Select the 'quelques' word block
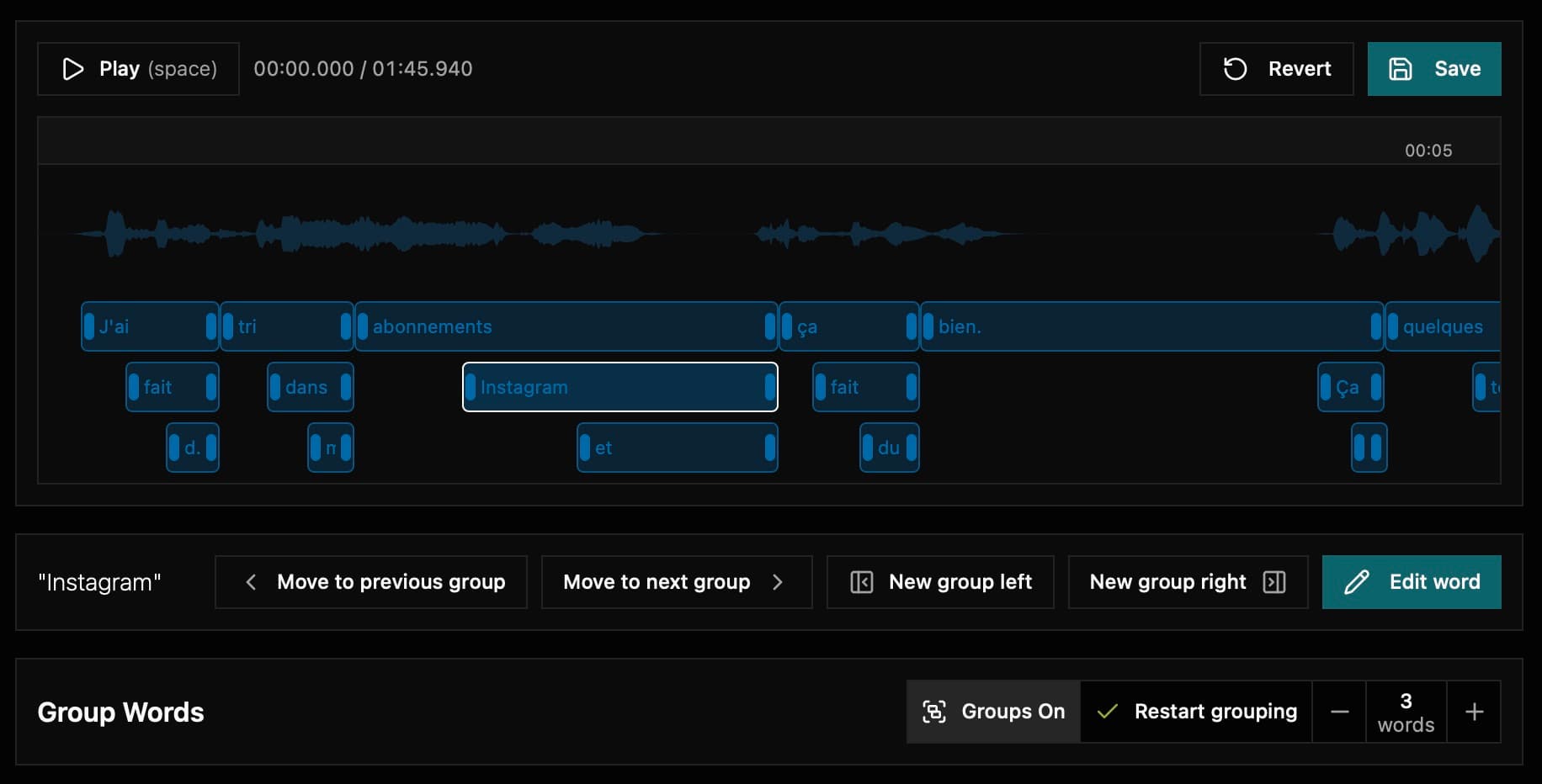1542x784 pixels. [1444, 326]
